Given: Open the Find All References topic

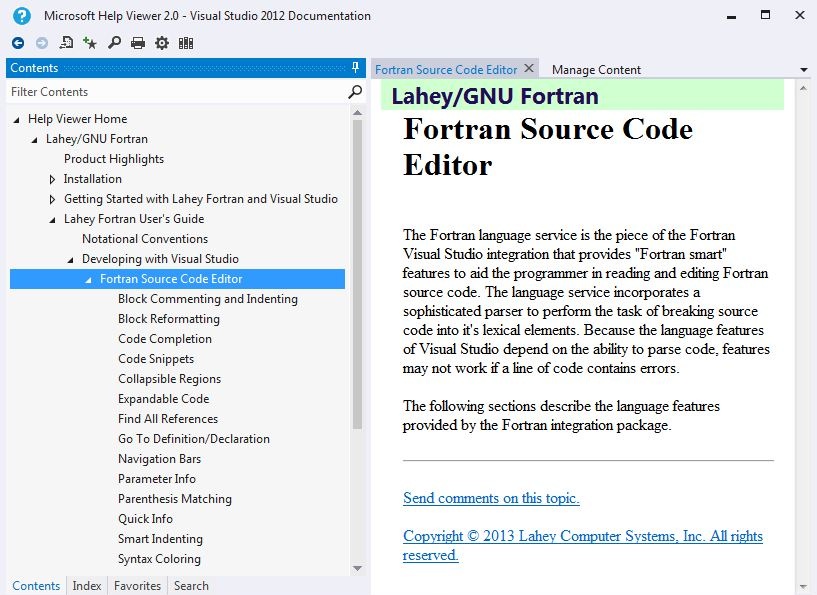Looking at the screenshot, I should (168, 418).
